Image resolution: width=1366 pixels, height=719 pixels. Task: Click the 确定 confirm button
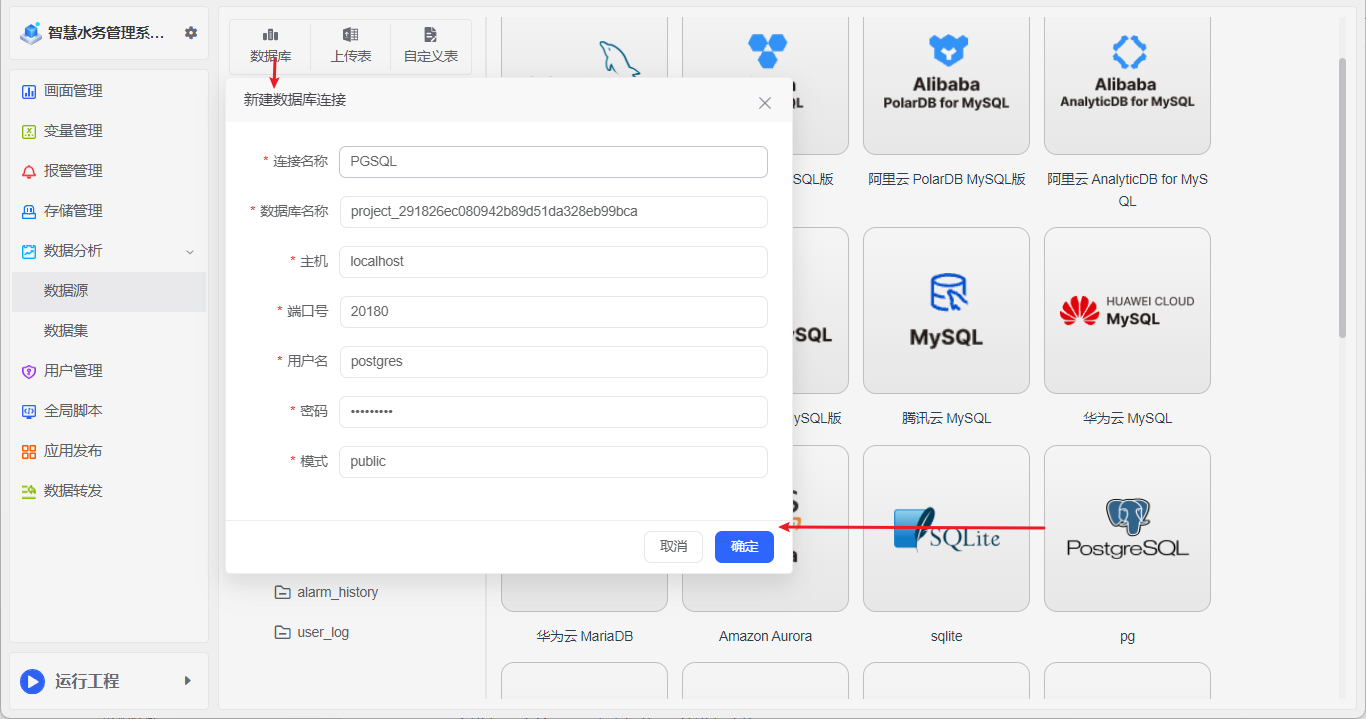point(743,546)
